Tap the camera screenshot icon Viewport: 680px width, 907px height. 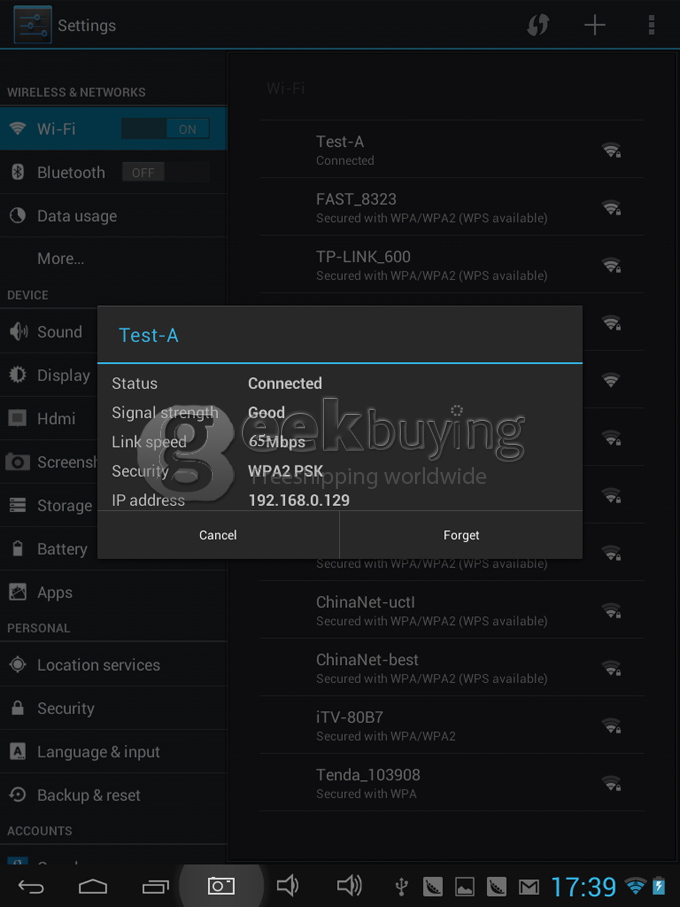221,886
